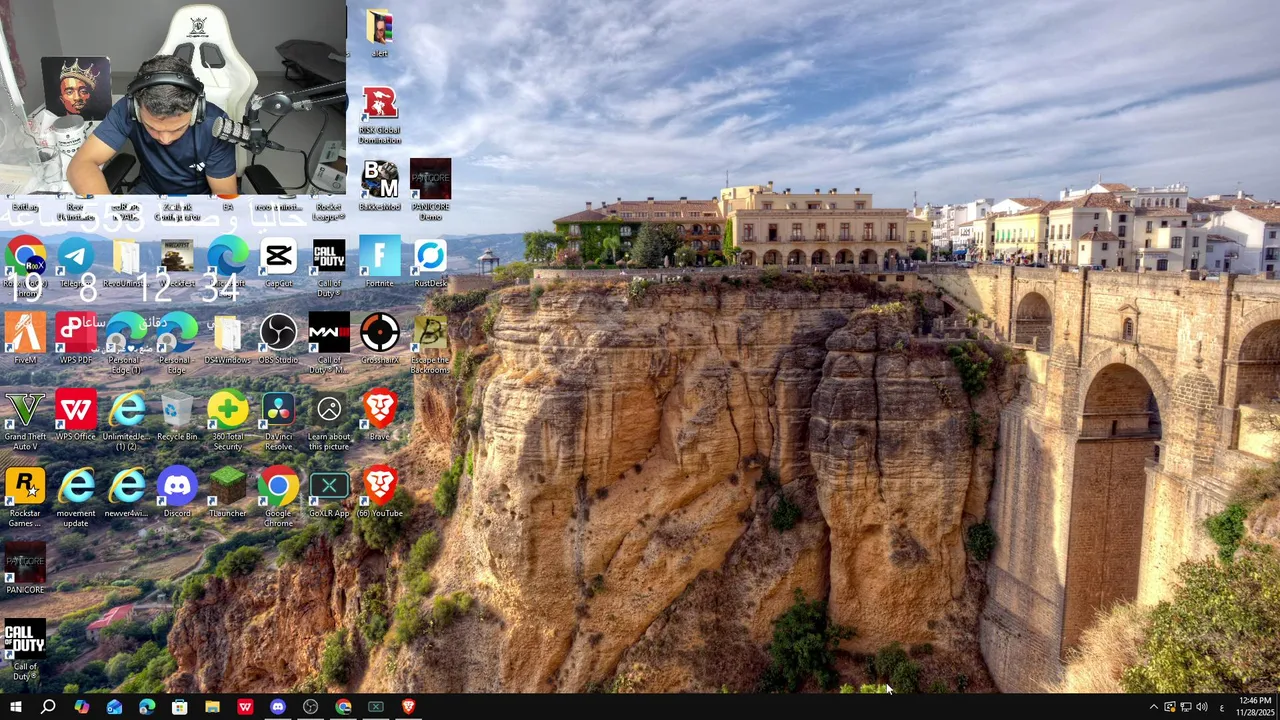Open the PANICORE Demo shortcut

click(x=430, y=191)
